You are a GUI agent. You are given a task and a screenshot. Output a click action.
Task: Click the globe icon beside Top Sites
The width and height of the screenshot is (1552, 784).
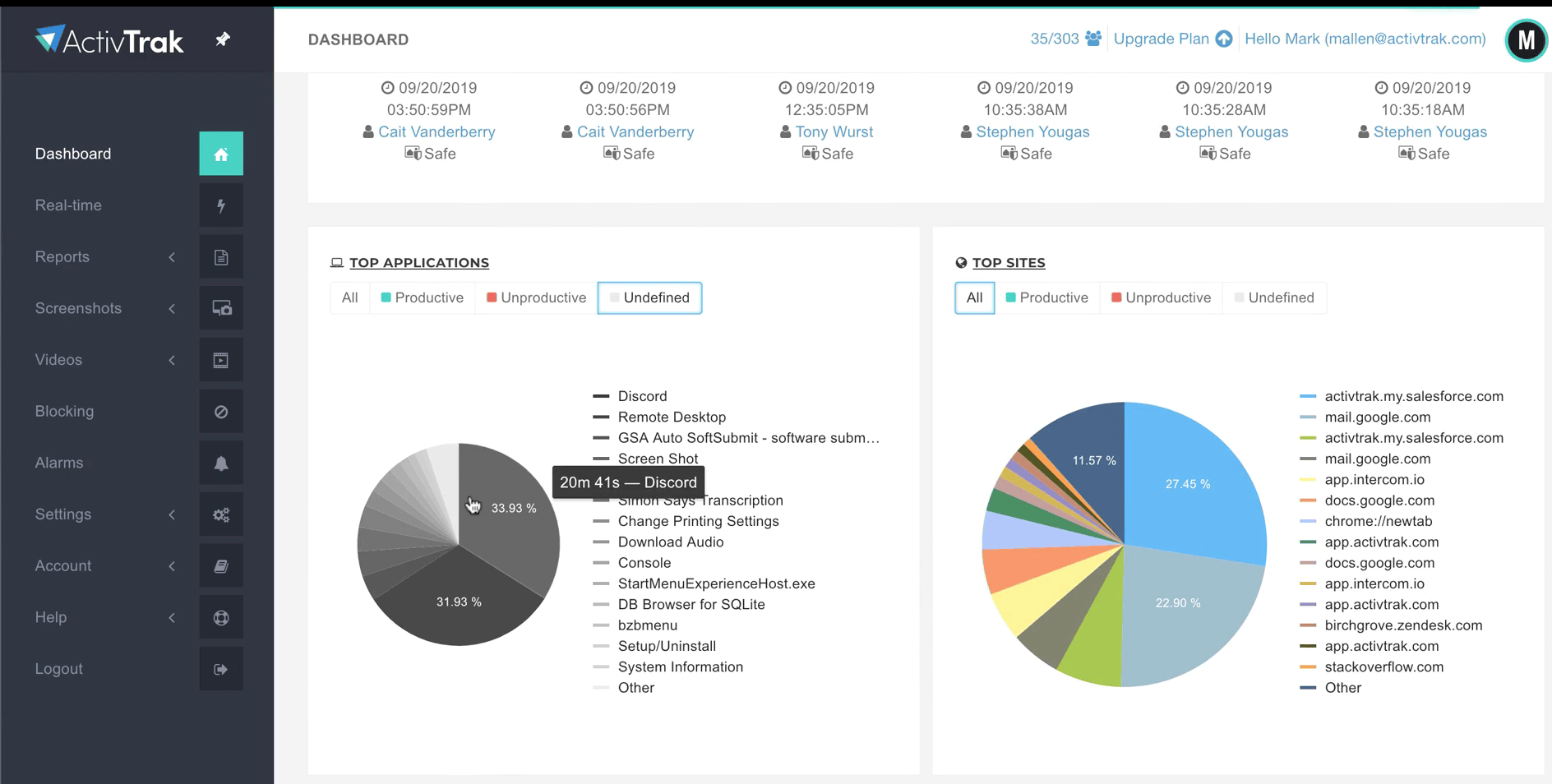coord(961,263)
